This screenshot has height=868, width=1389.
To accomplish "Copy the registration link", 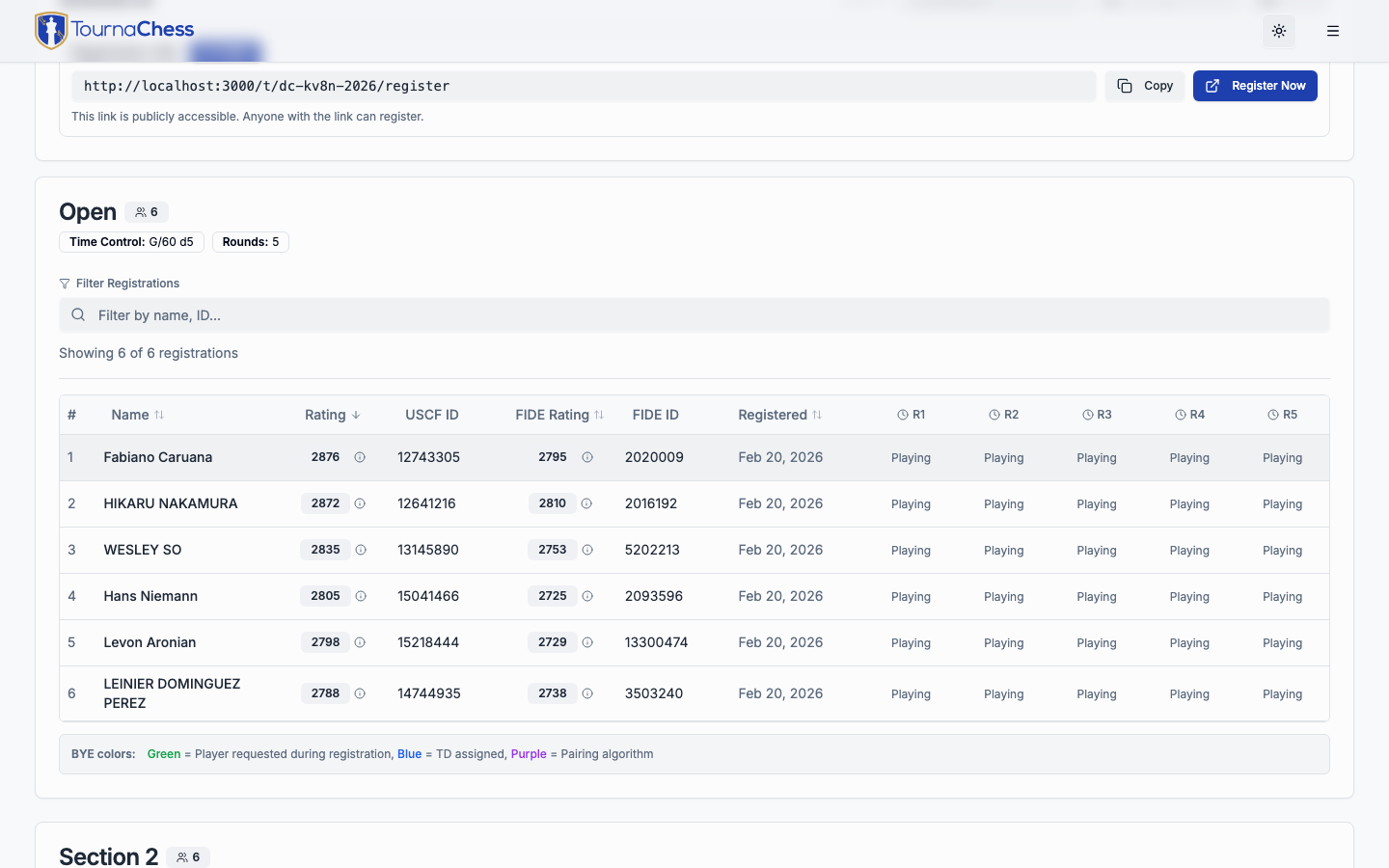I will point(1144,86).
